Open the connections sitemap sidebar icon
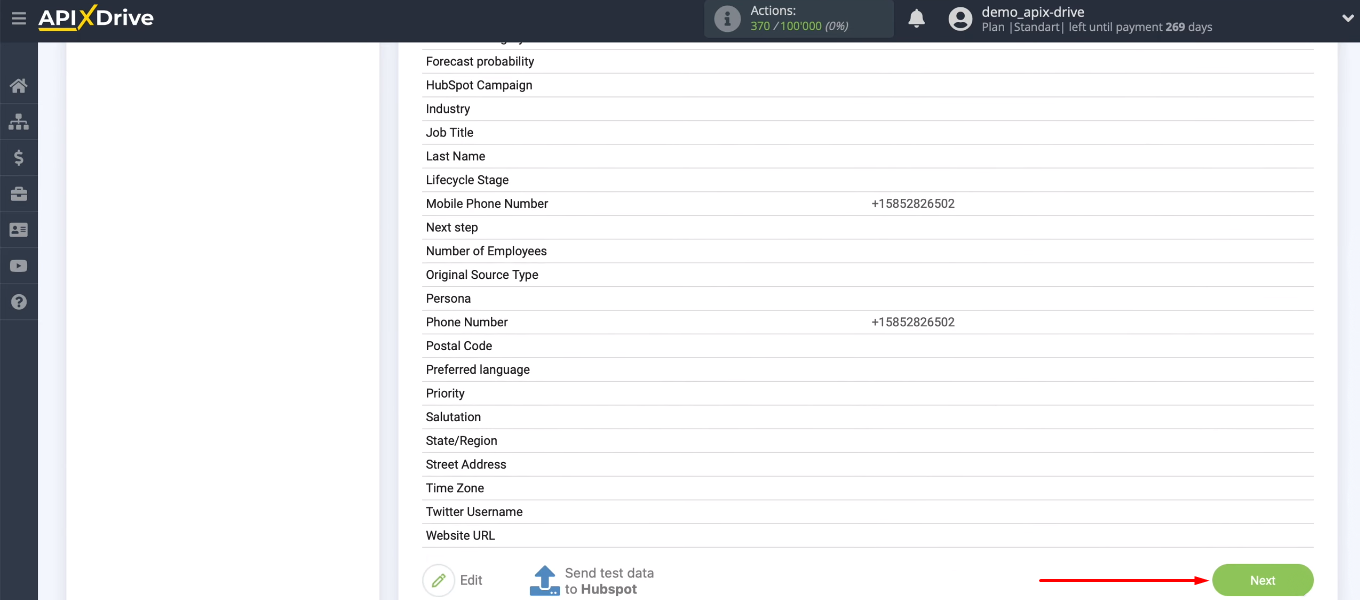Image resolution: width=1360 pixels, height=600 pixels. click(x=18, y=122)
